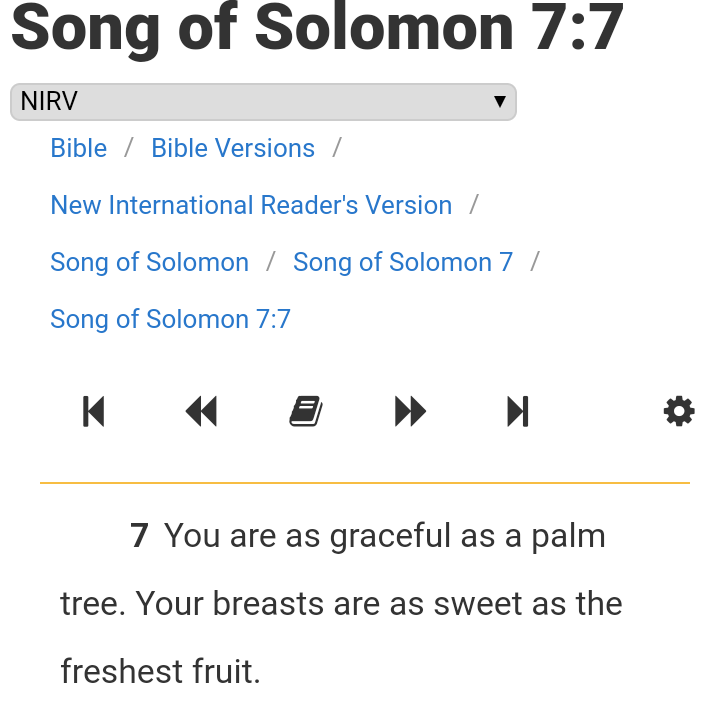
Task: Go to Bible Versions breadcrumb
Action: (x=233, y=148)
